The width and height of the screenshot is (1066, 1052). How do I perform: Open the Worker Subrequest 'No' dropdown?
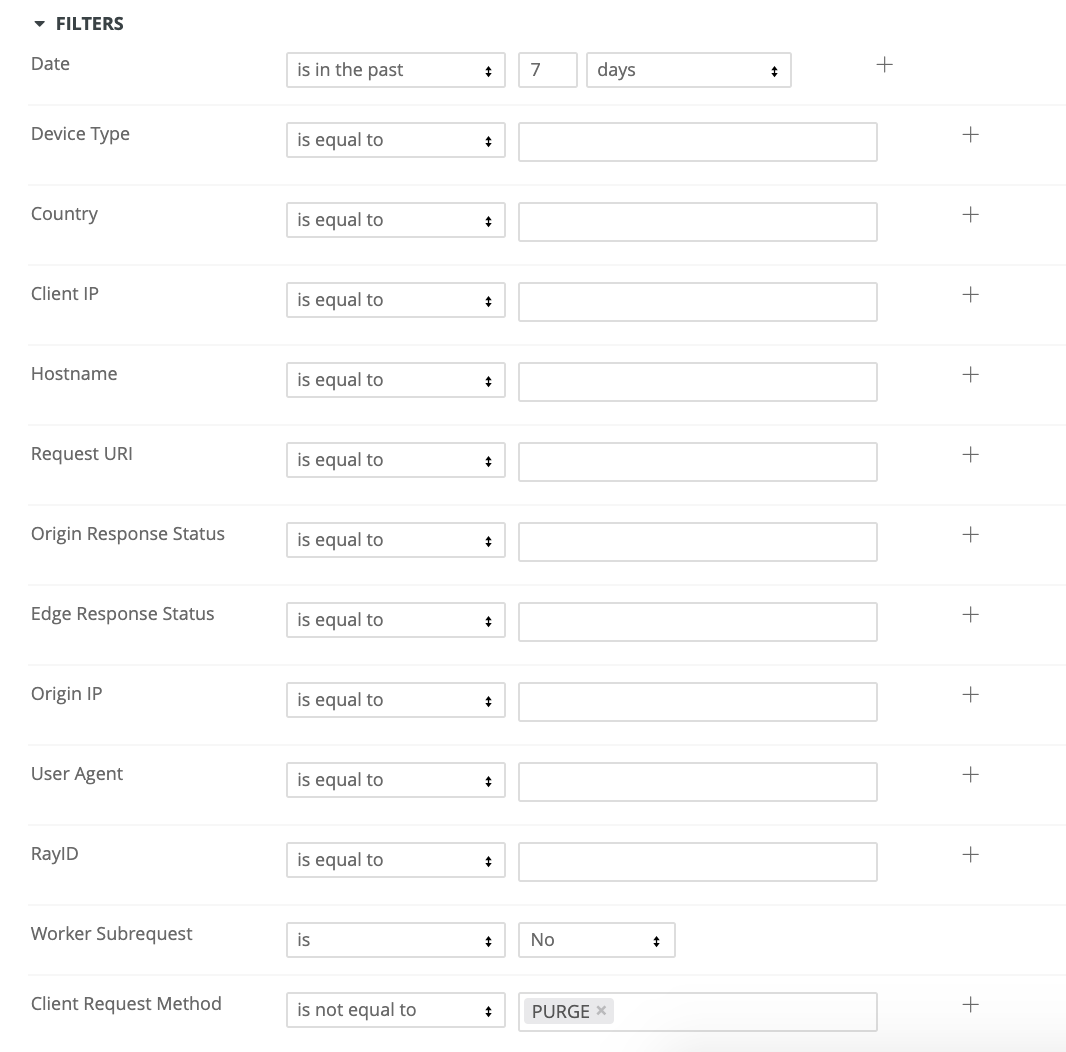596,939
